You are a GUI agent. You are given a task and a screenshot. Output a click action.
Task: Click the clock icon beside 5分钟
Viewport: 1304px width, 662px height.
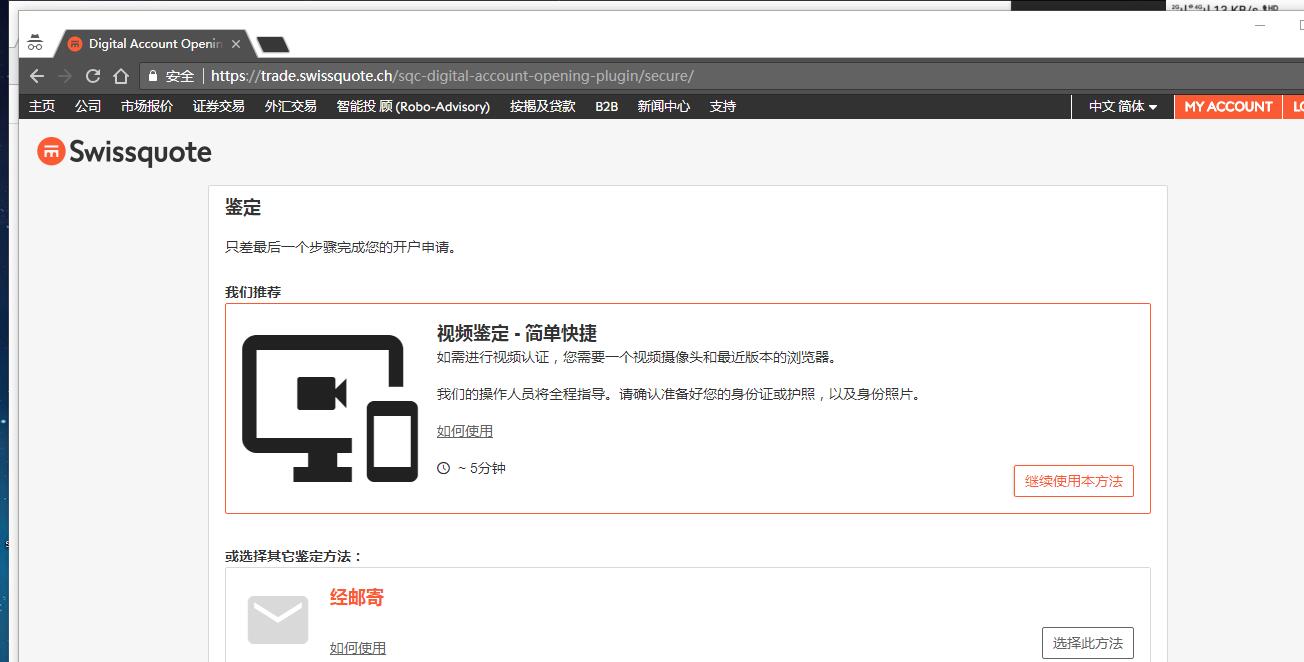pos(444,468)
